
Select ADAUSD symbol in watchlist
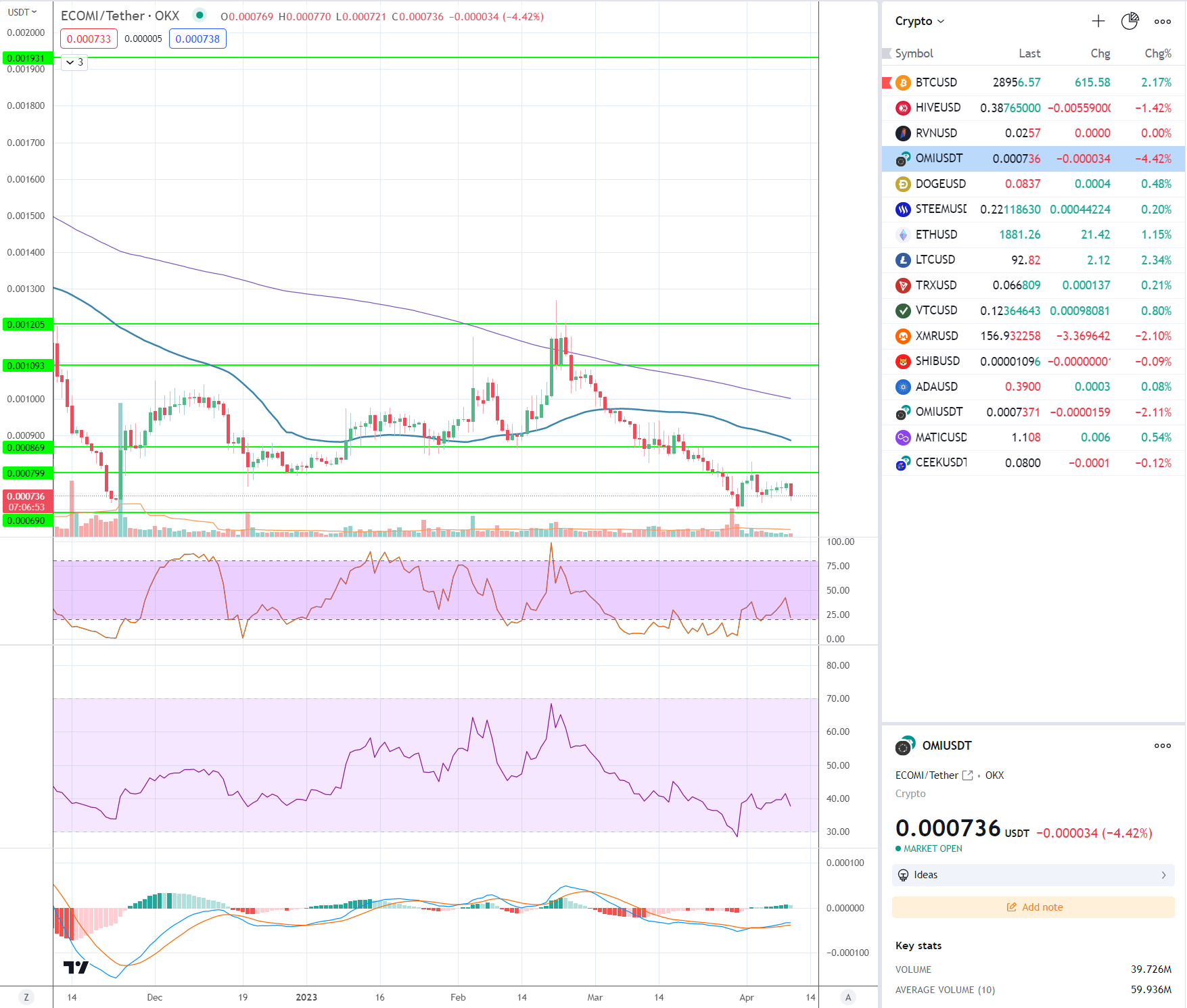click(937, 387)
